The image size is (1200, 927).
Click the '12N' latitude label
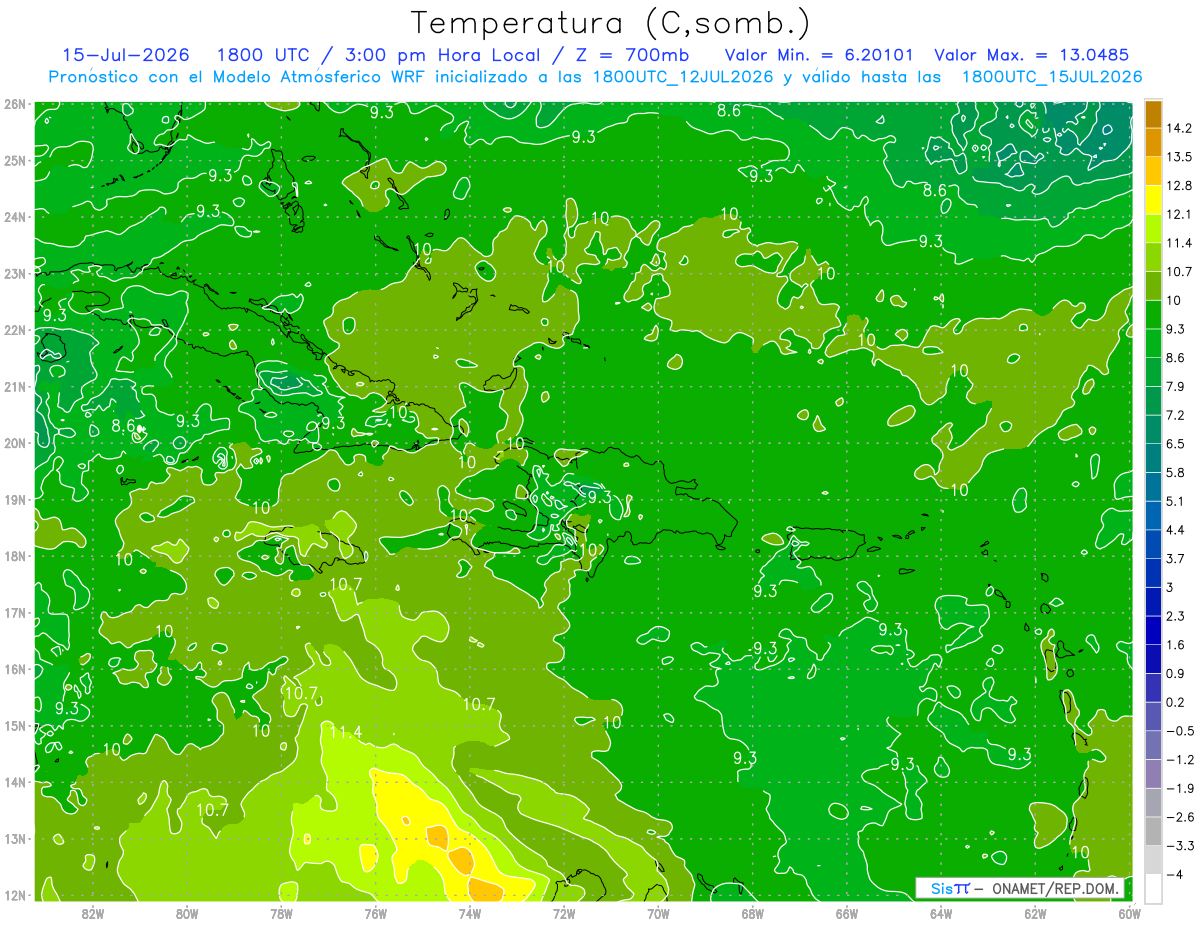point(14,895)
